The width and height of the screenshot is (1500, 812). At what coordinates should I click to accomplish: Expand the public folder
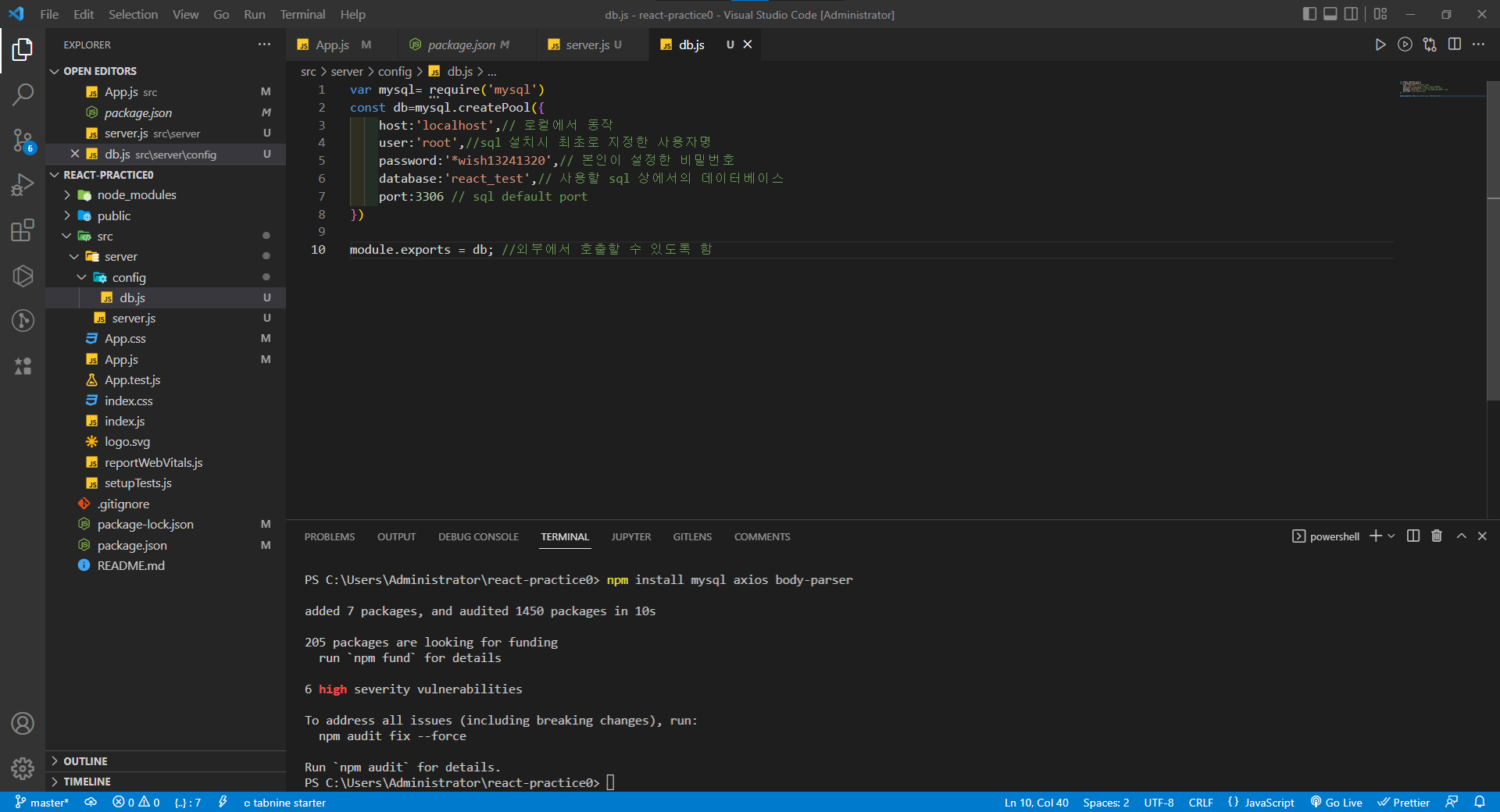pyautogui.click(x=67, y=215)
